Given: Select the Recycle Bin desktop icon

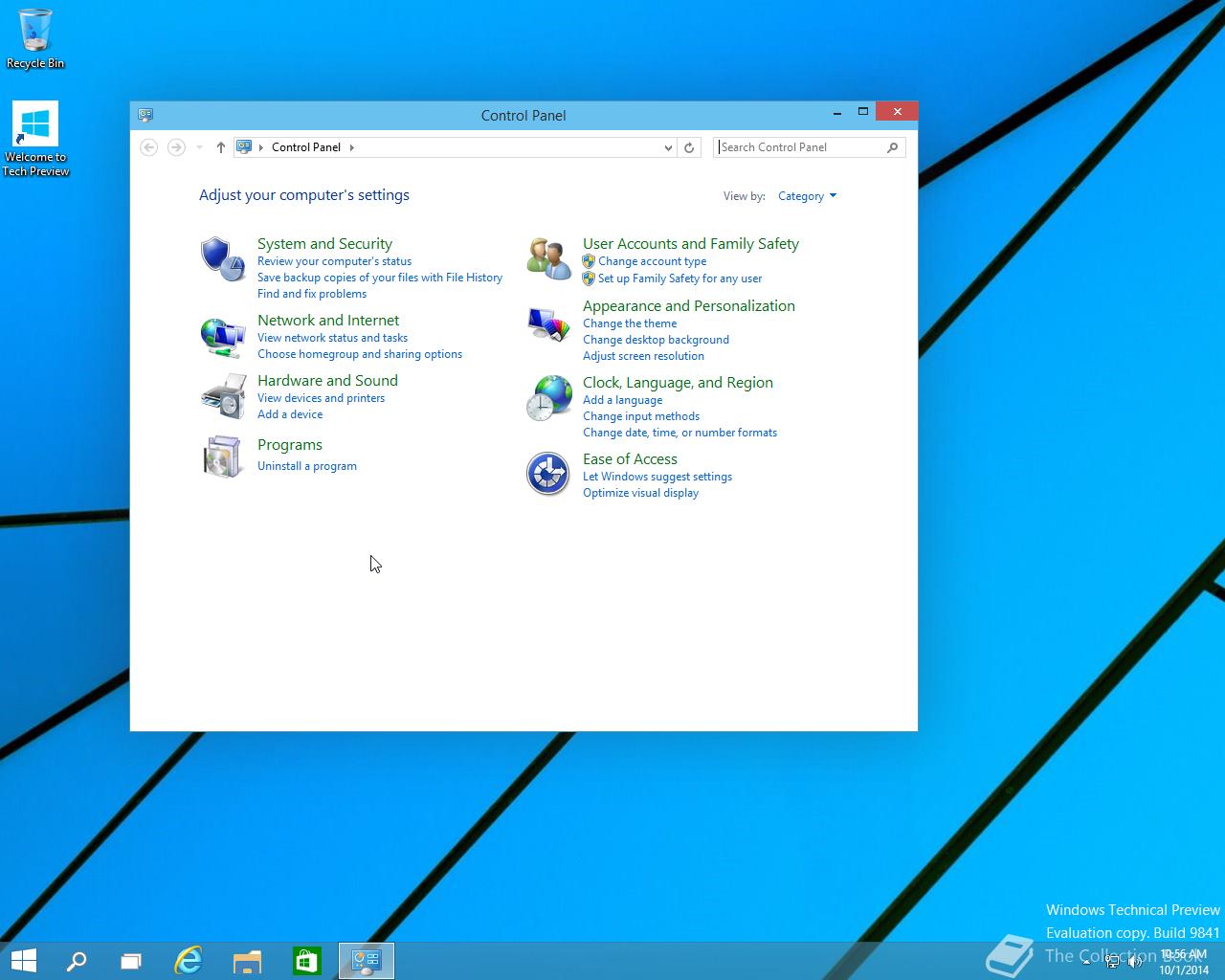Looking at the screenshot, I should (35, 39).
